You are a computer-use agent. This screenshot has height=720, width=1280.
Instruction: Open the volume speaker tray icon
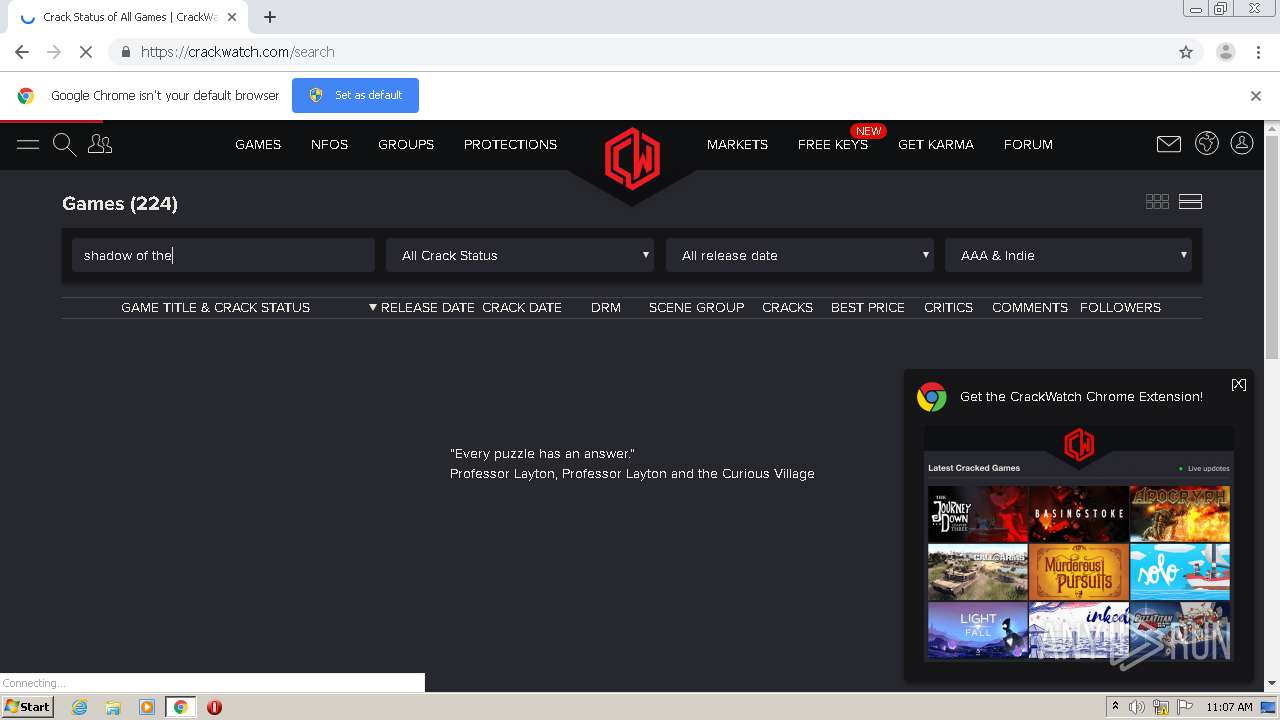click(1136, 707)
